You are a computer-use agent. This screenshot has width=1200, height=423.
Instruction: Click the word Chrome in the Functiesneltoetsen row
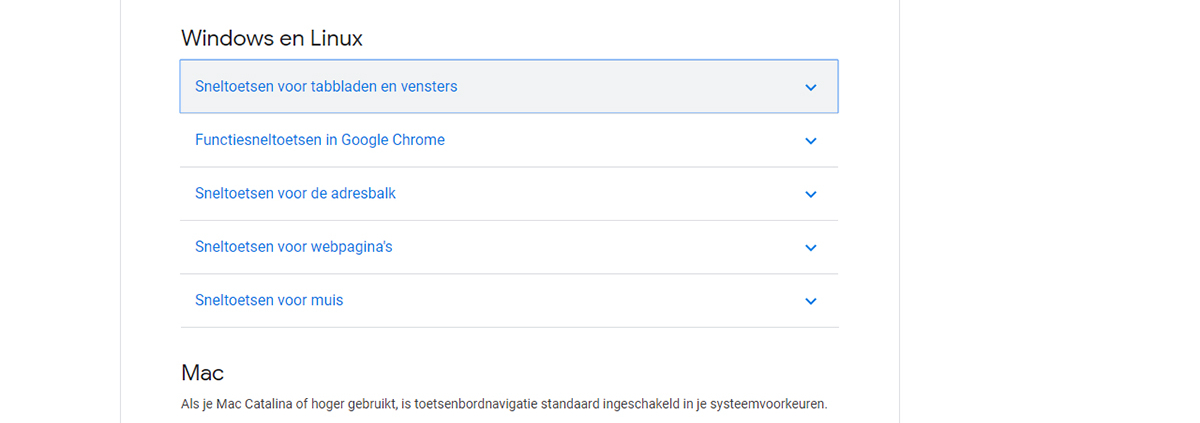[x=420, y=140]
